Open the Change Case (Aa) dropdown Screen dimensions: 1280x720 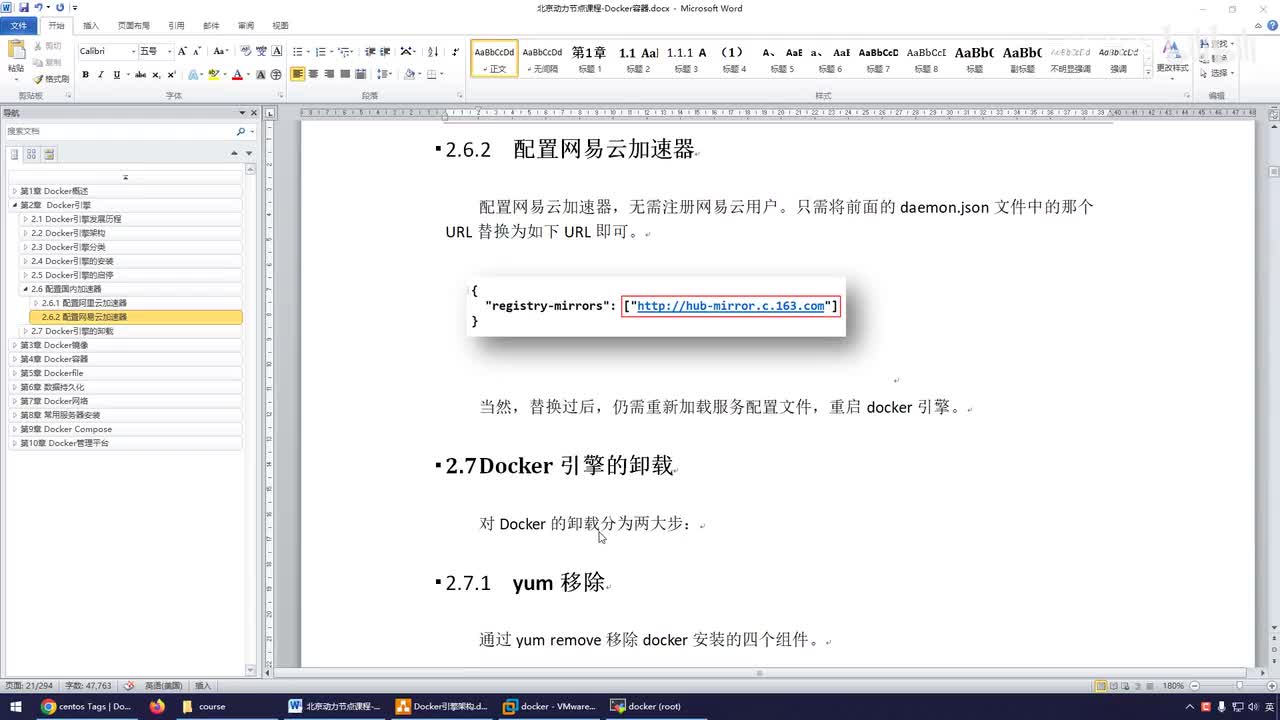tap(220, 51)
